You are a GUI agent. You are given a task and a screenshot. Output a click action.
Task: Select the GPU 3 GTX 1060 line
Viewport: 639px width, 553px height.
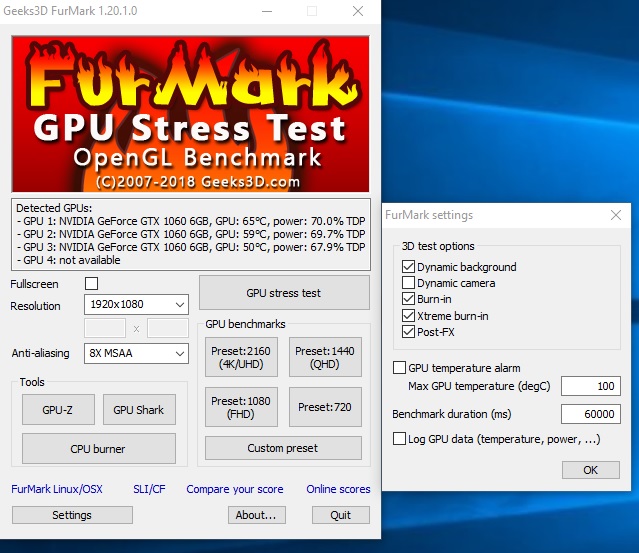pyautogui.click(x=191, y=247)
